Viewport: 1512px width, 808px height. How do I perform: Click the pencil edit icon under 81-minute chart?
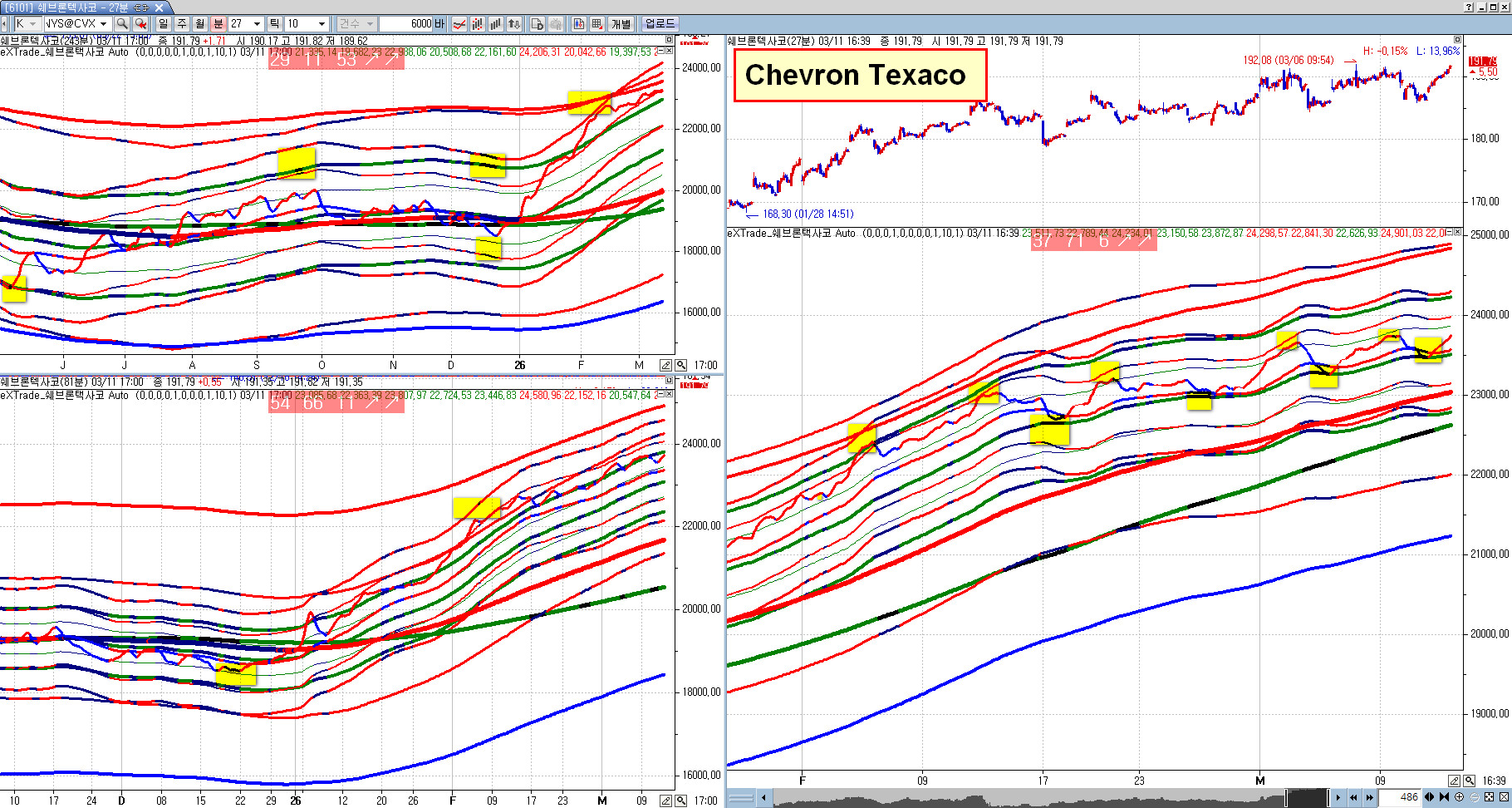665,801
